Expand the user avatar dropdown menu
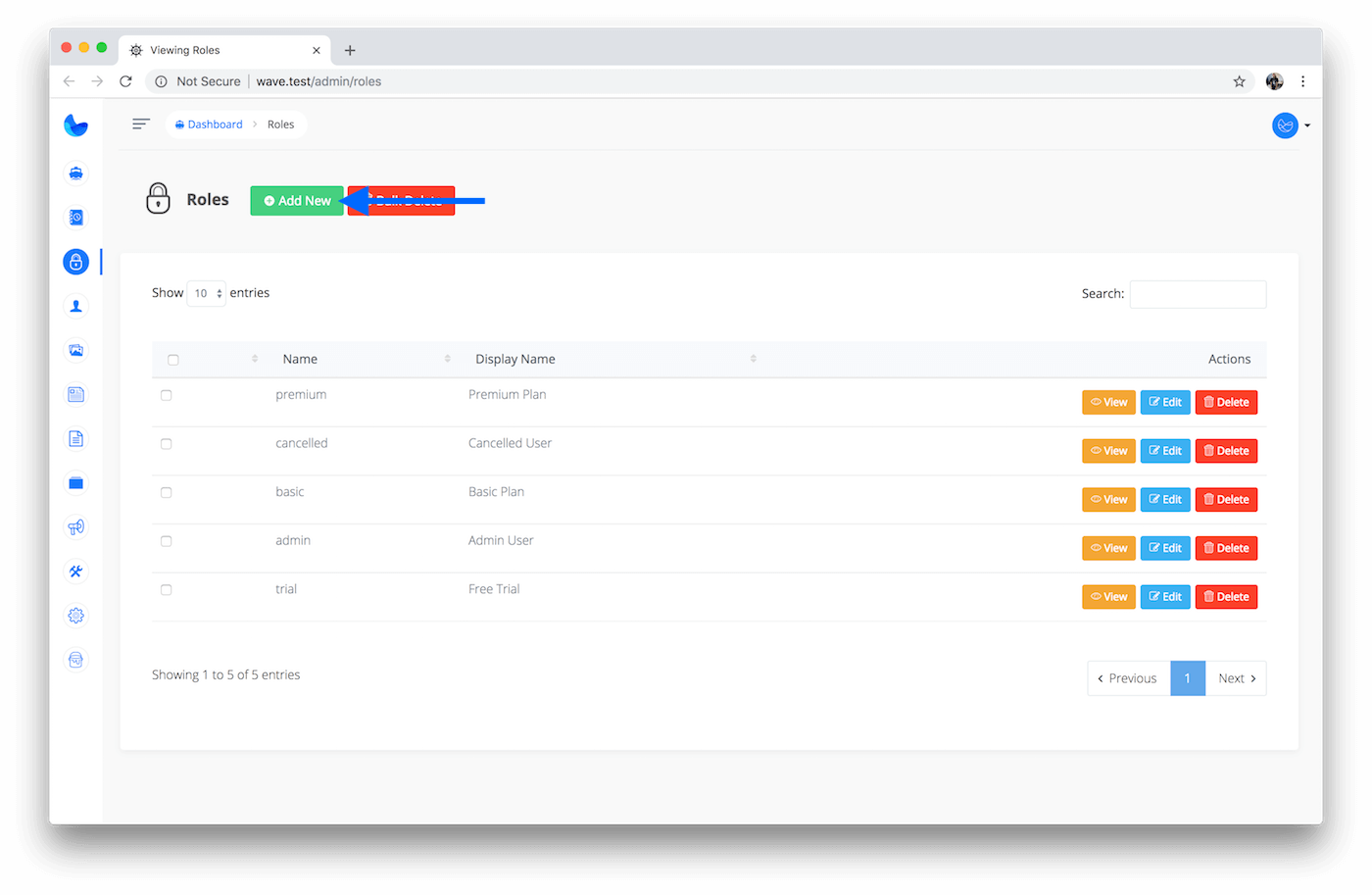Viewport: 1372px width, 895px height. coord(1291,125)
